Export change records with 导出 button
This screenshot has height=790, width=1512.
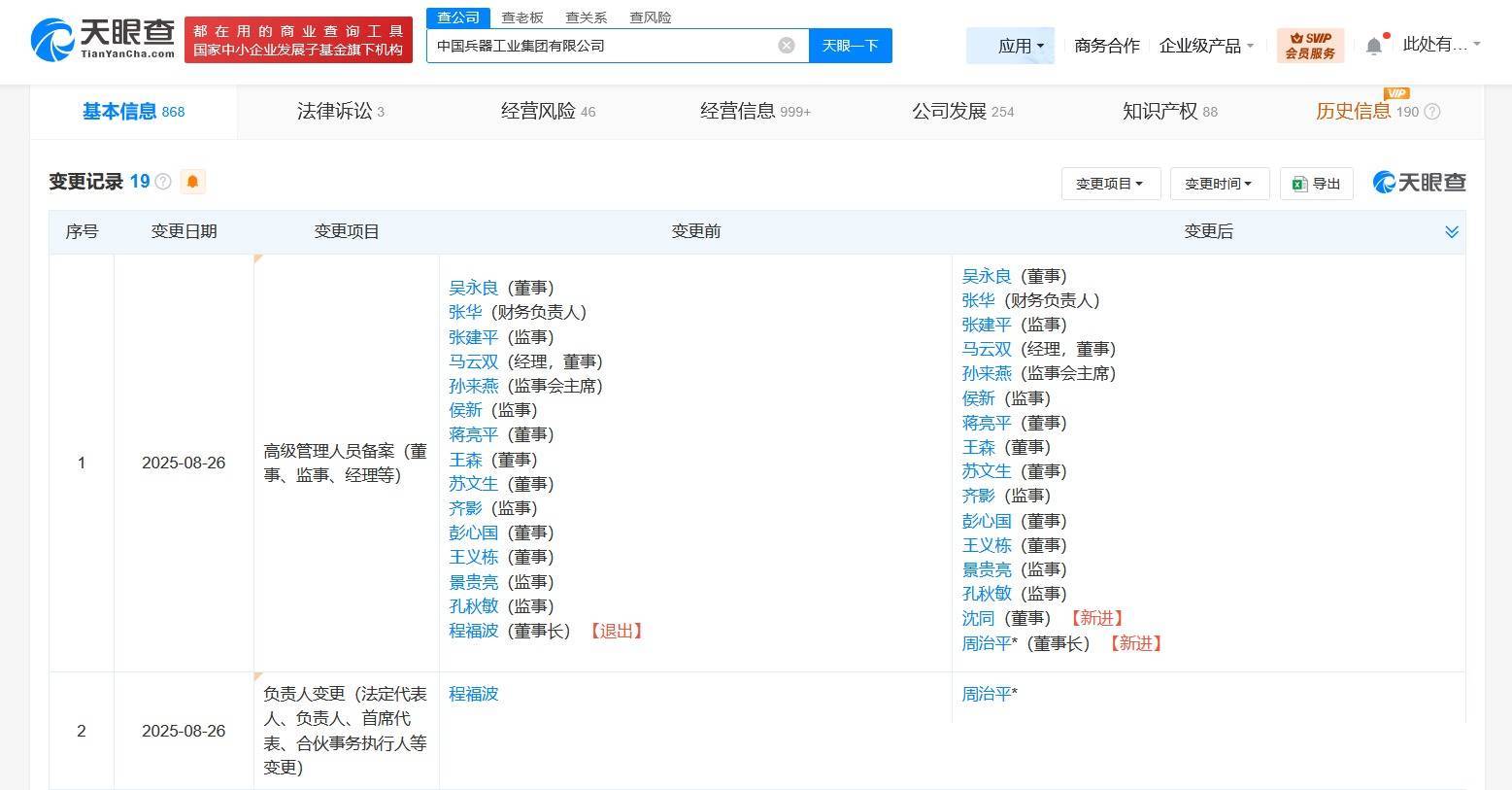click(1317, 184)
